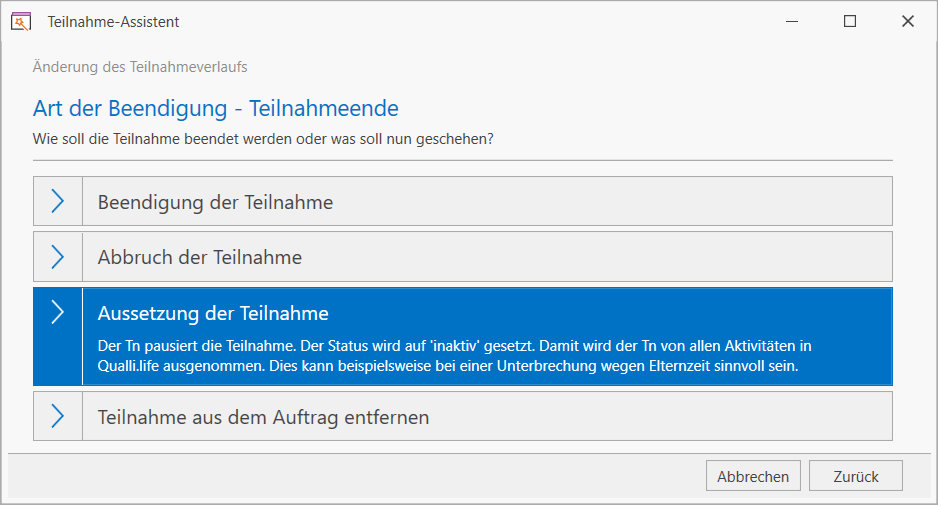This screenshot has width=938, height=505.
Task: Select the Aussetzung der Teilnahme heading
Action: pos(213,314)
